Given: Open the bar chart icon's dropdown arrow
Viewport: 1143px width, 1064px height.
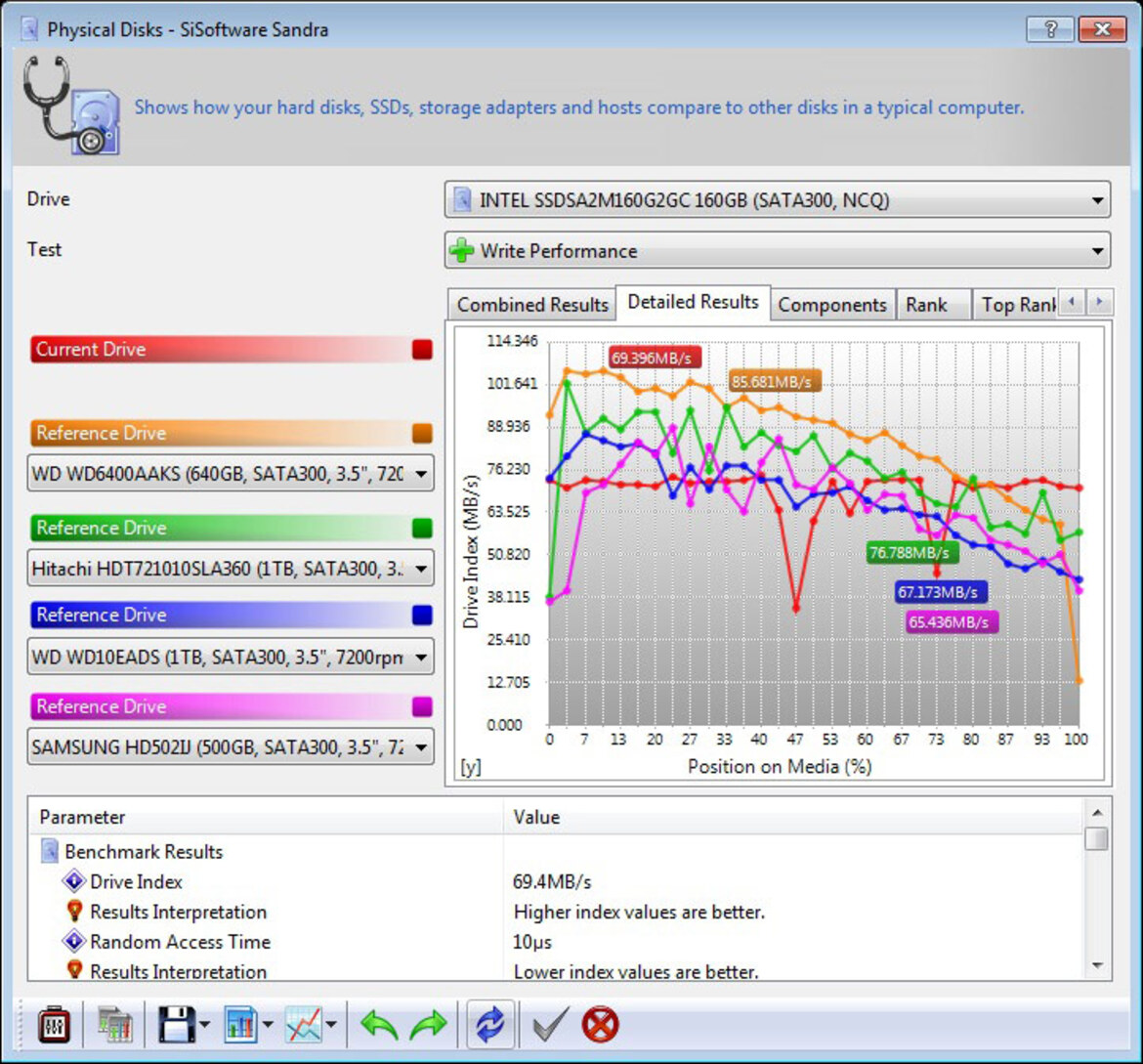Looking at the screenshot, I should pos(268,1025).
